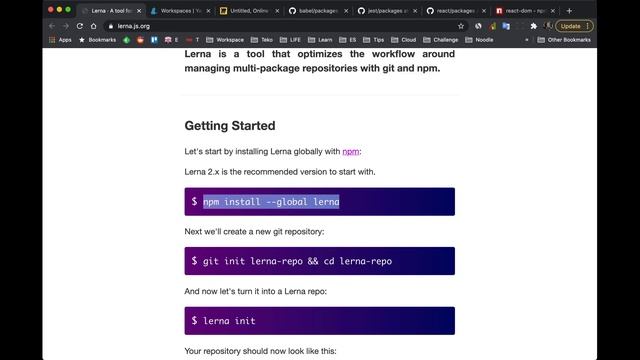Expand the Challenge bookmark folder
The image size is (640, 360).
pyautogui.click(x=441, y=40)
